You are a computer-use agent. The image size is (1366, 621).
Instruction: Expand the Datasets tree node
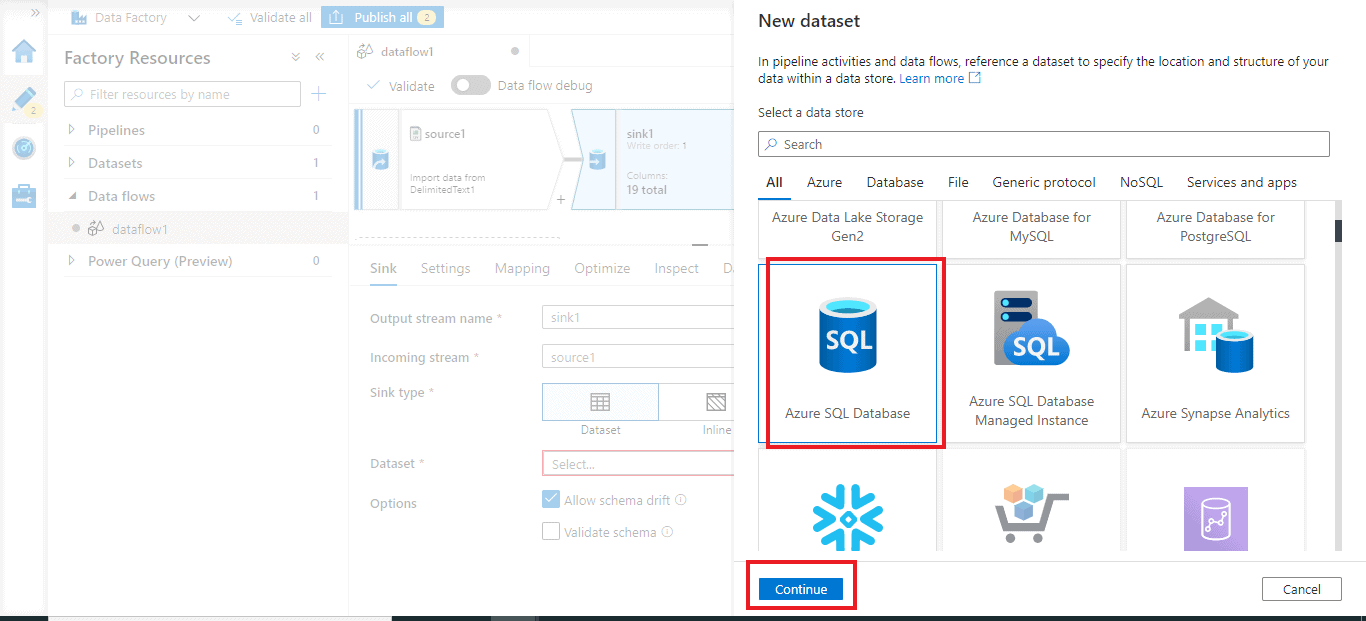point(71,163)
